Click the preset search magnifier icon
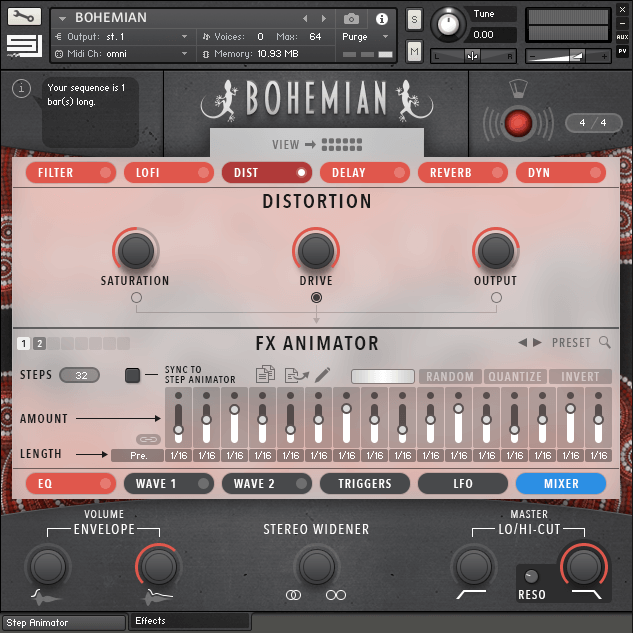The width and height of the screenshot is (633, 633). coord(605,343)
